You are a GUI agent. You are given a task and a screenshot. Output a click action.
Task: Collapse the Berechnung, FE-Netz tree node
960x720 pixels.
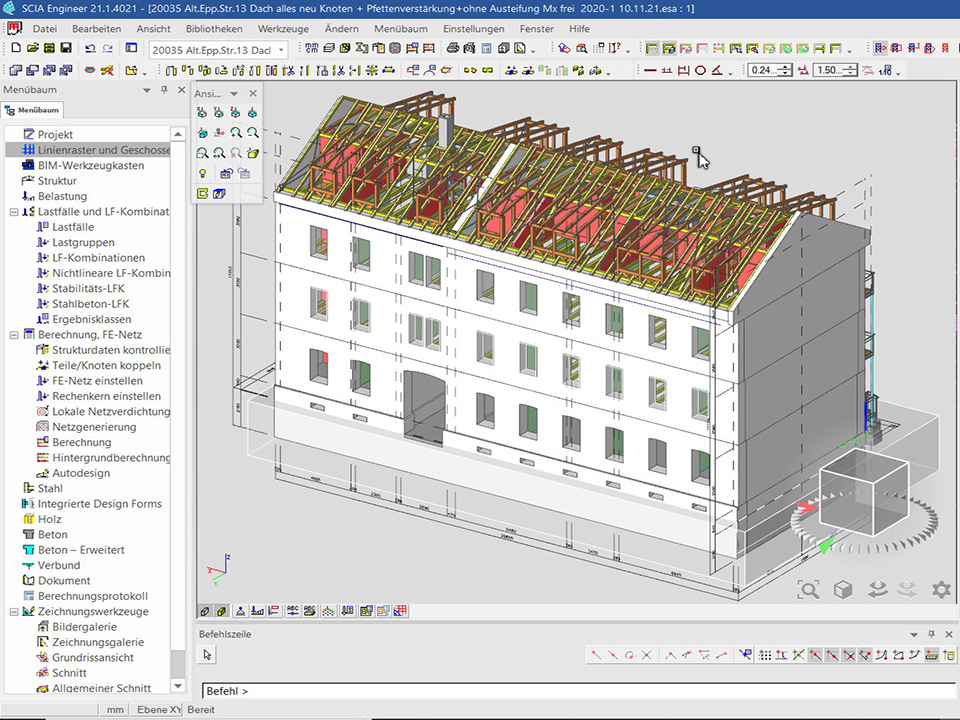point(14,335)
